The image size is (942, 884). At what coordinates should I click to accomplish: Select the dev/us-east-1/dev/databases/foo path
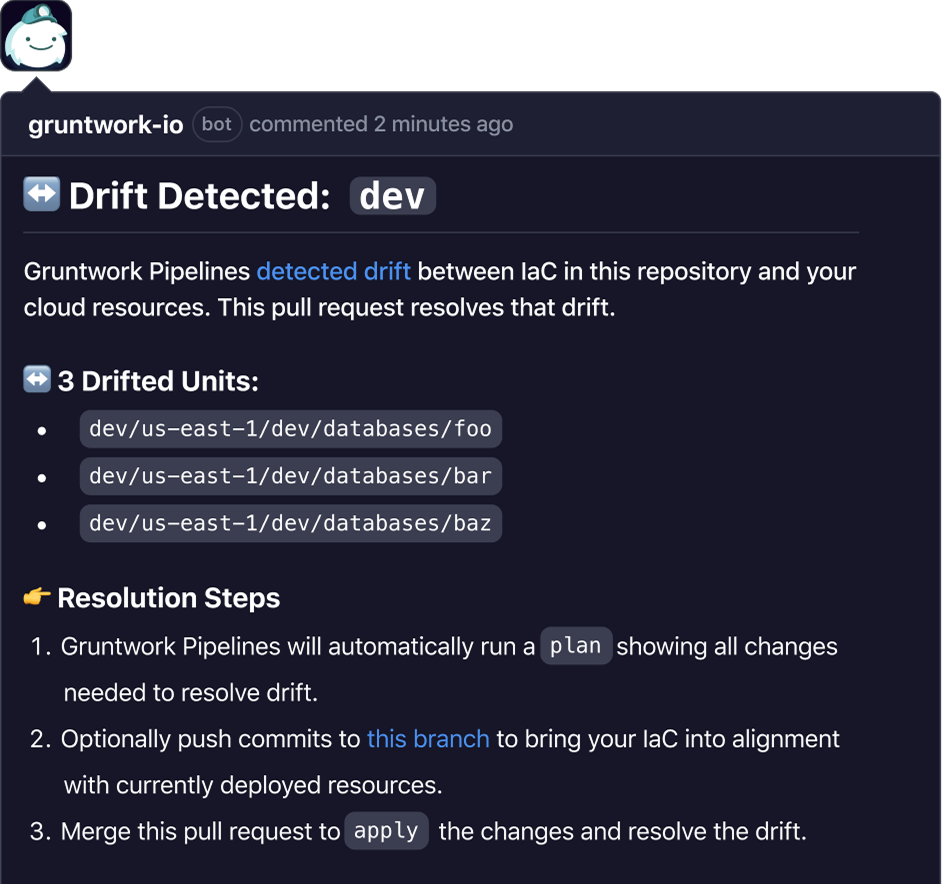click(291, 429)
